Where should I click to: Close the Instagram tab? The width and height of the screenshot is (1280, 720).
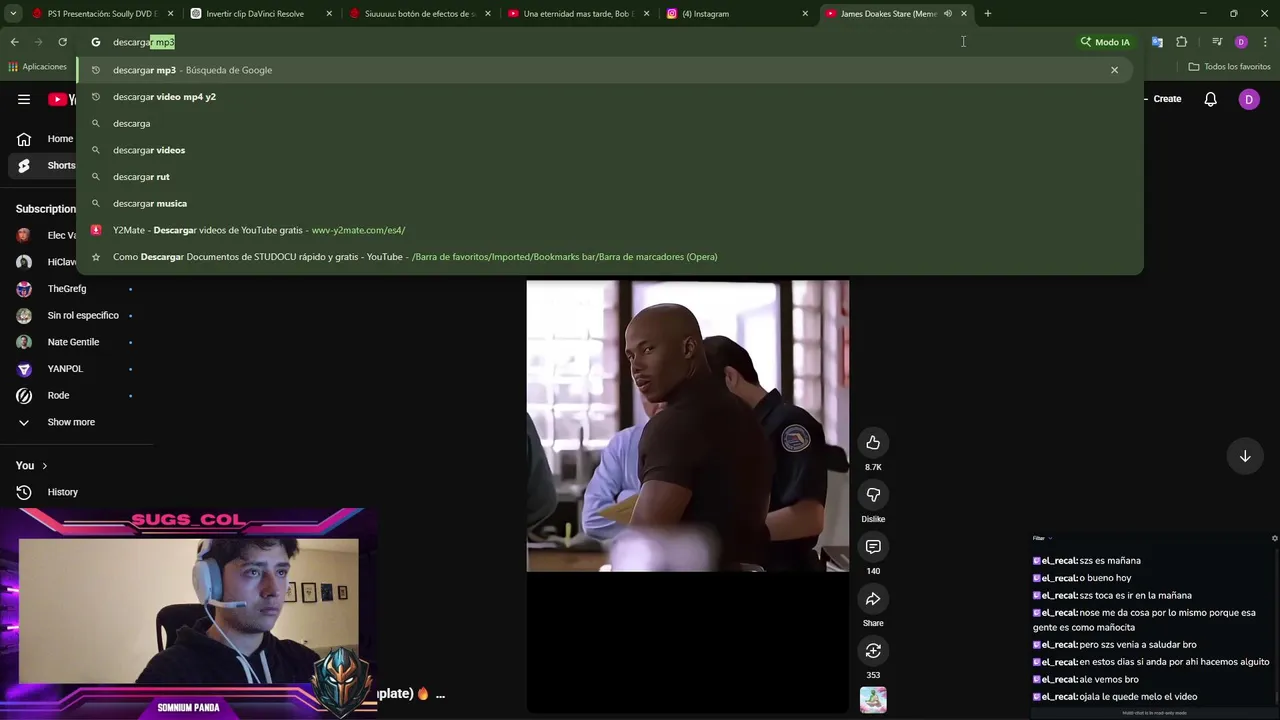805,14
